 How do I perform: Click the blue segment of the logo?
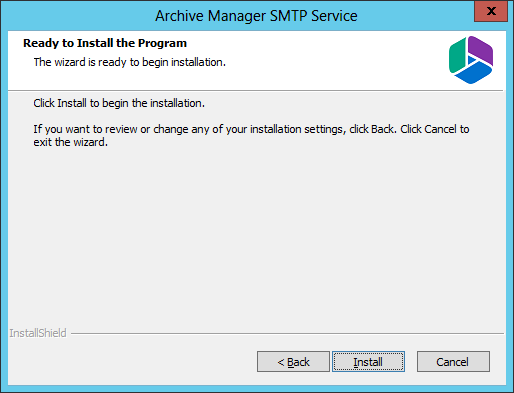click(473, 74)
